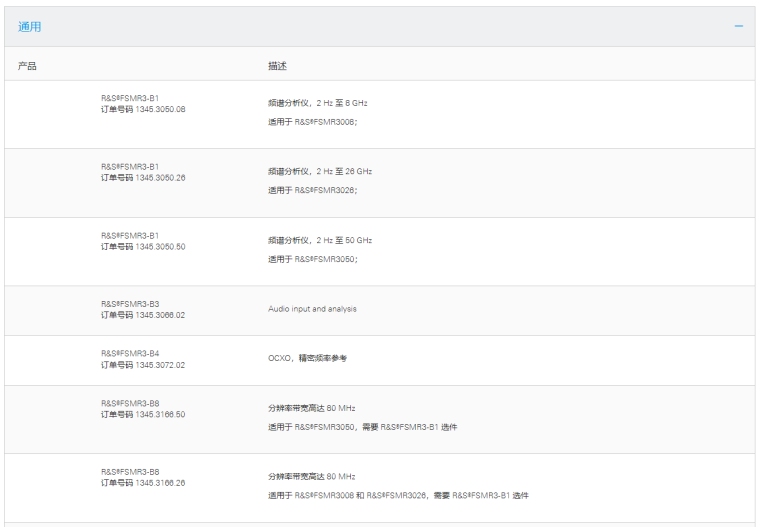Screen dimensions: 760x527
Task: Click the 通用 section header title
Action: click(30, 26)
